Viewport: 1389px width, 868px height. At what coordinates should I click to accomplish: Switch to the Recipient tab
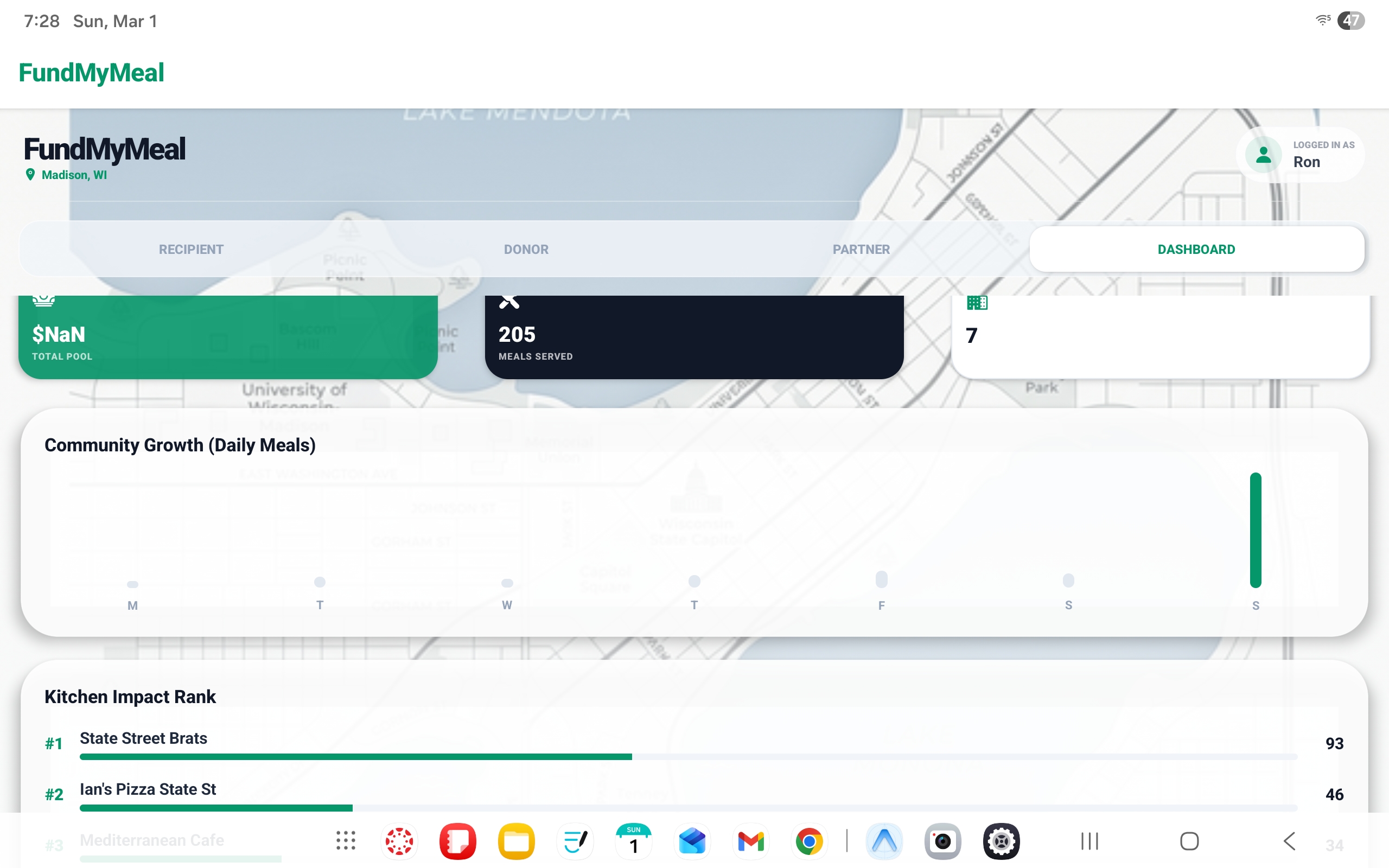(x=191, y=249)
